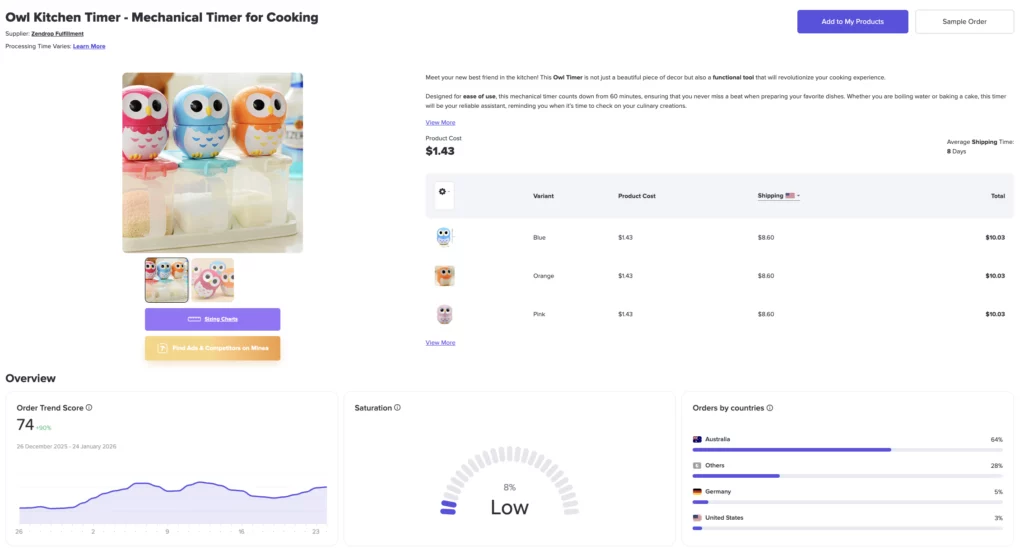Click the Add to My Products button
The image size is (1024, 554).
coord(852,21)
